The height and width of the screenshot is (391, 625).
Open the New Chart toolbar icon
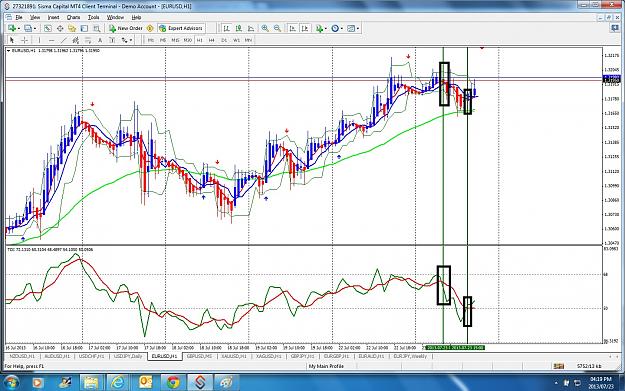(12, 28)
